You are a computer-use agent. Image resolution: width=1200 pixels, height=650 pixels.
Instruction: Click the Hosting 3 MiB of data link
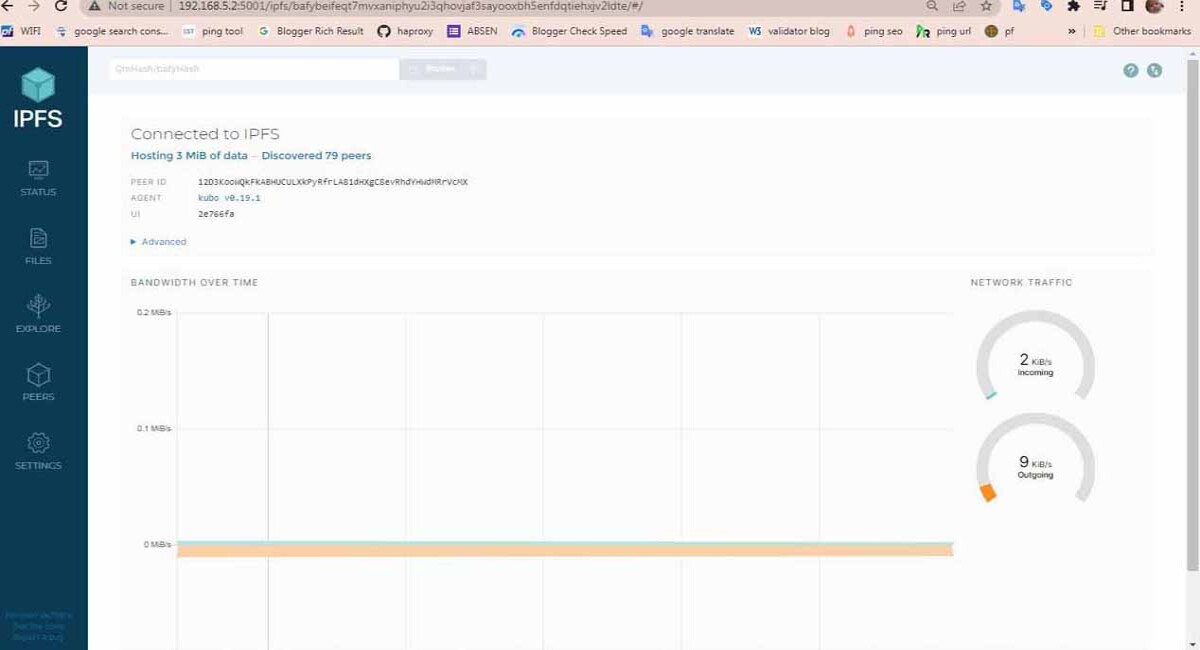point(189,156)
